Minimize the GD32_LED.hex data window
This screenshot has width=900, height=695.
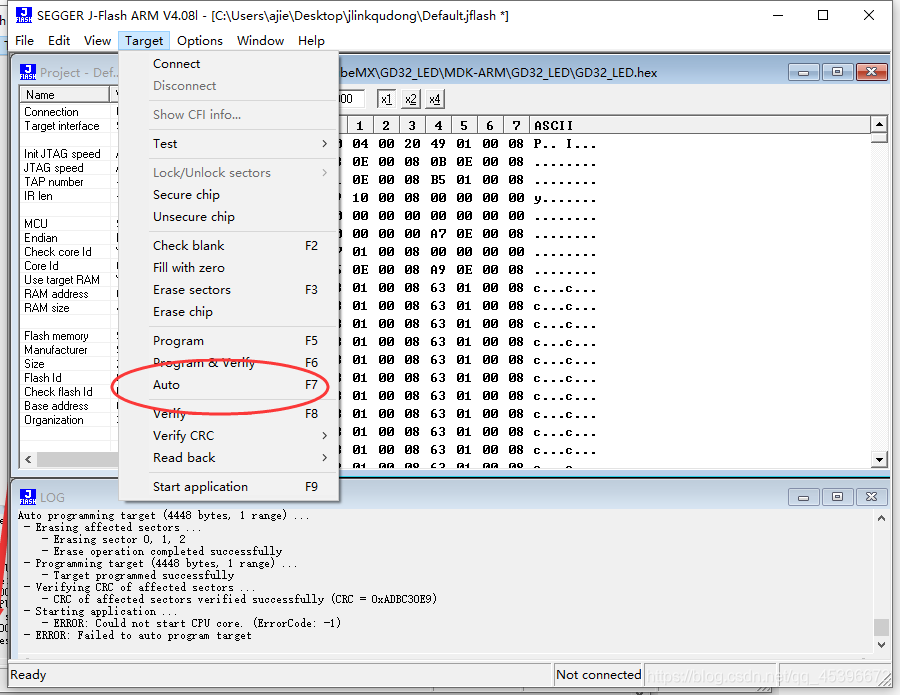click(x=804, y=72)
